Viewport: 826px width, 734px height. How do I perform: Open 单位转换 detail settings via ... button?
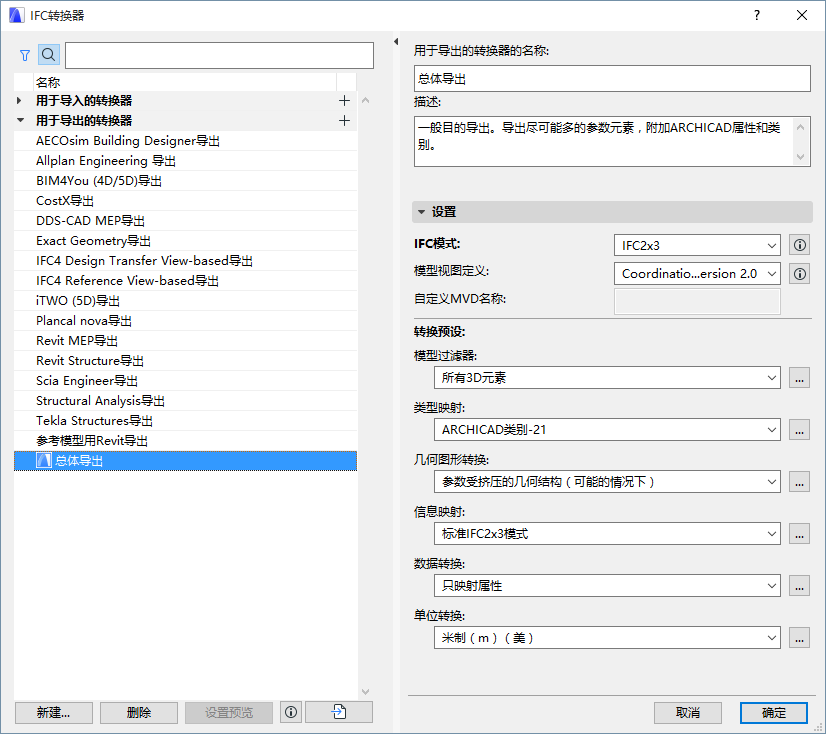pos(799,637)
